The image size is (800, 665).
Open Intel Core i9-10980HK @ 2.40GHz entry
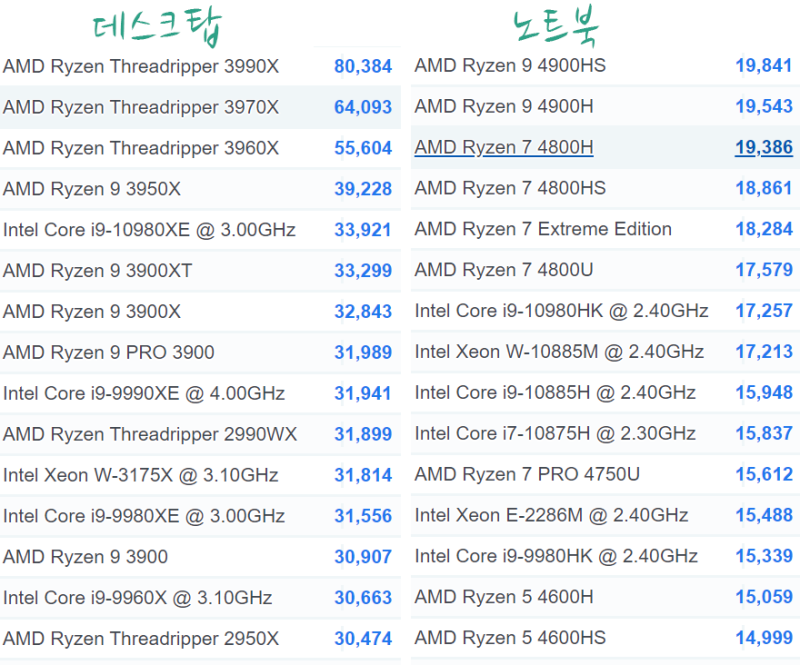point(562,310)
